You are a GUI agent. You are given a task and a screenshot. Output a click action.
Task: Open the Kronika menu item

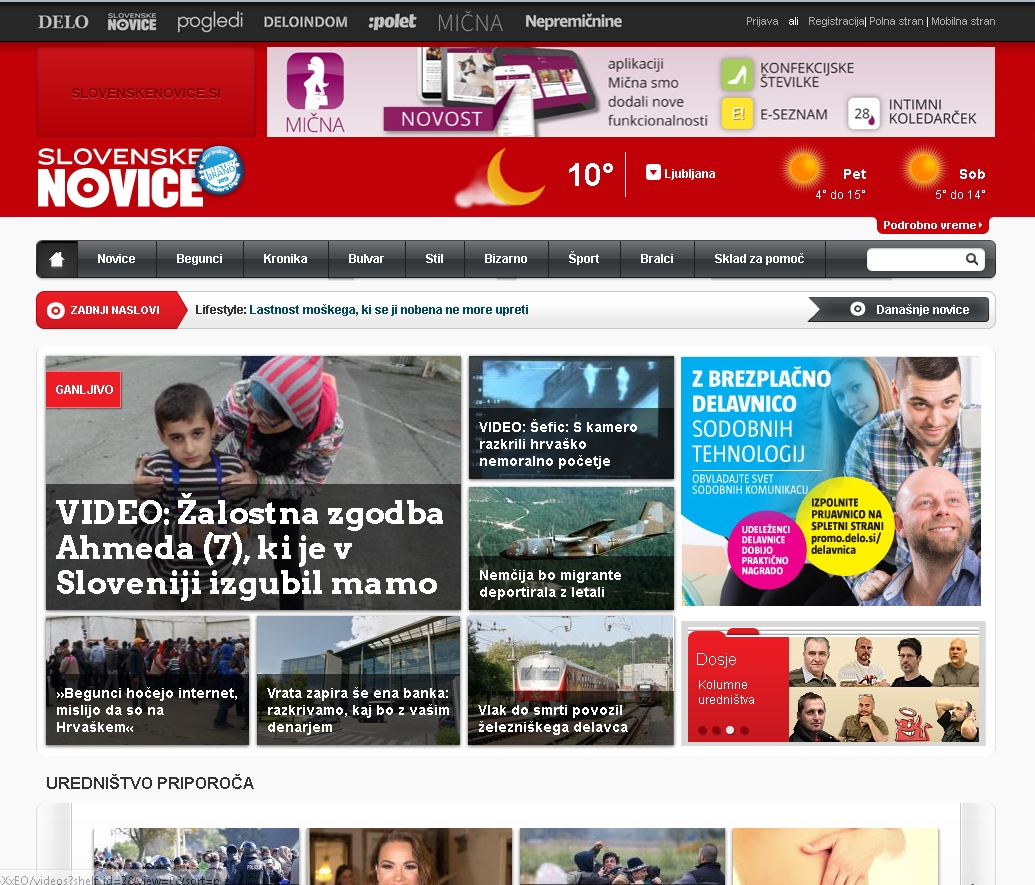(285, 259)
